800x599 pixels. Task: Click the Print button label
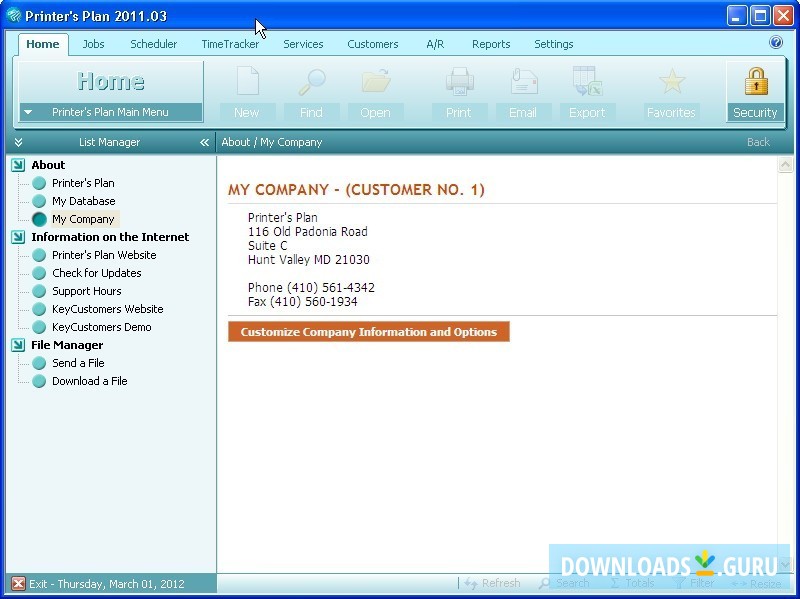pyautogui.click(x=459, y=112)
